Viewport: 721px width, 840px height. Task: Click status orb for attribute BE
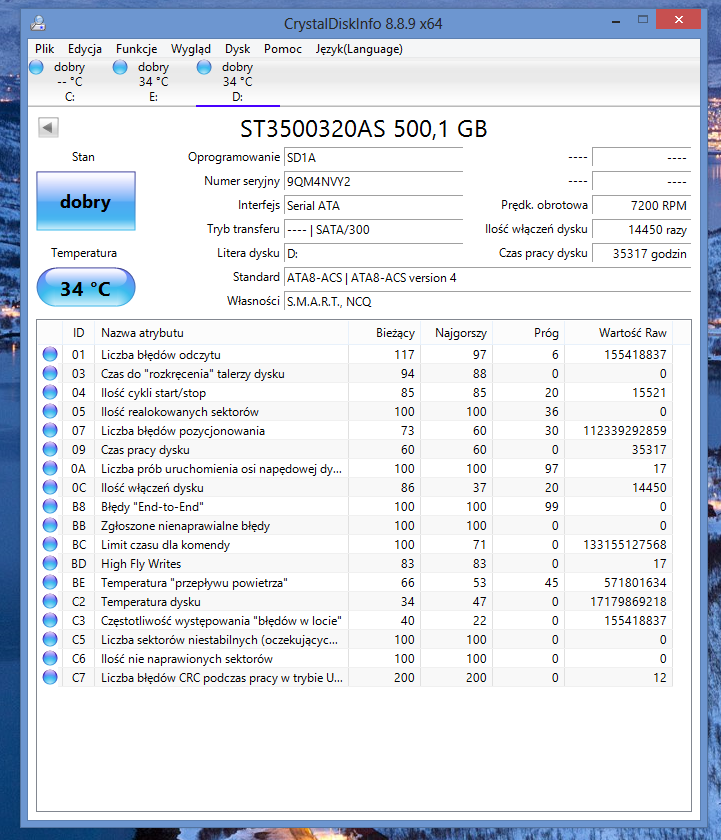(x=50, y=582)
